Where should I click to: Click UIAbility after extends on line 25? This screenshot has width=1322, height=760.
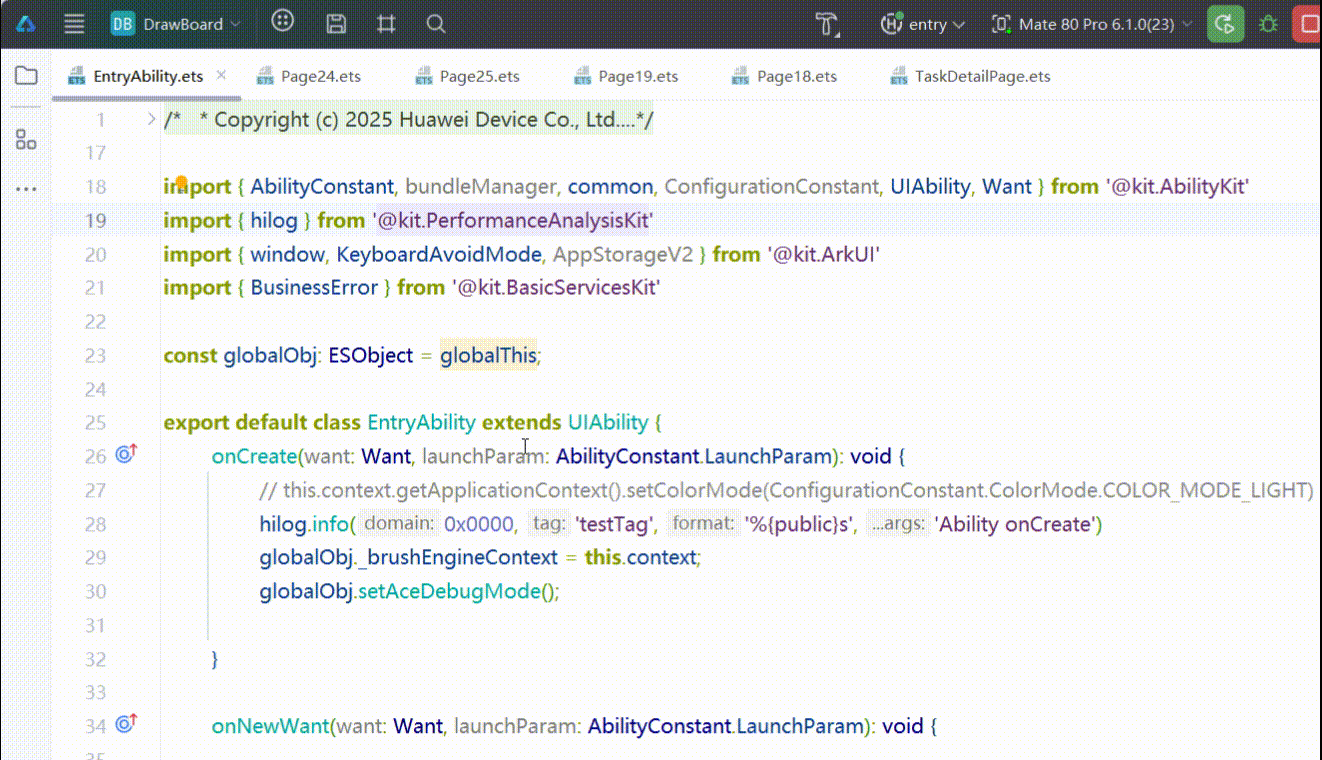click(608, 422)
